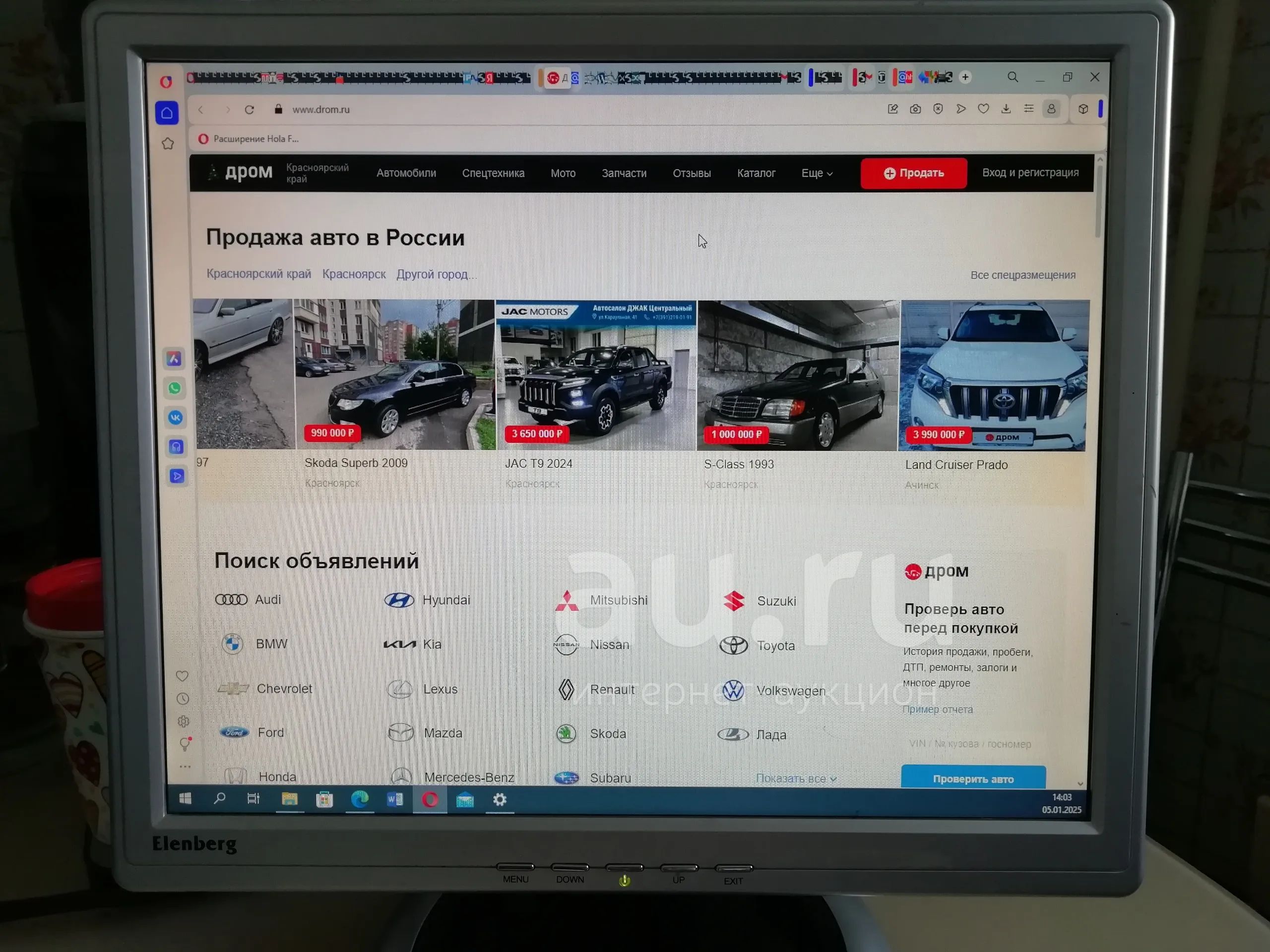Open 'Запчасти' menu section
The image size is (1270, 952).
pos(624,174)
